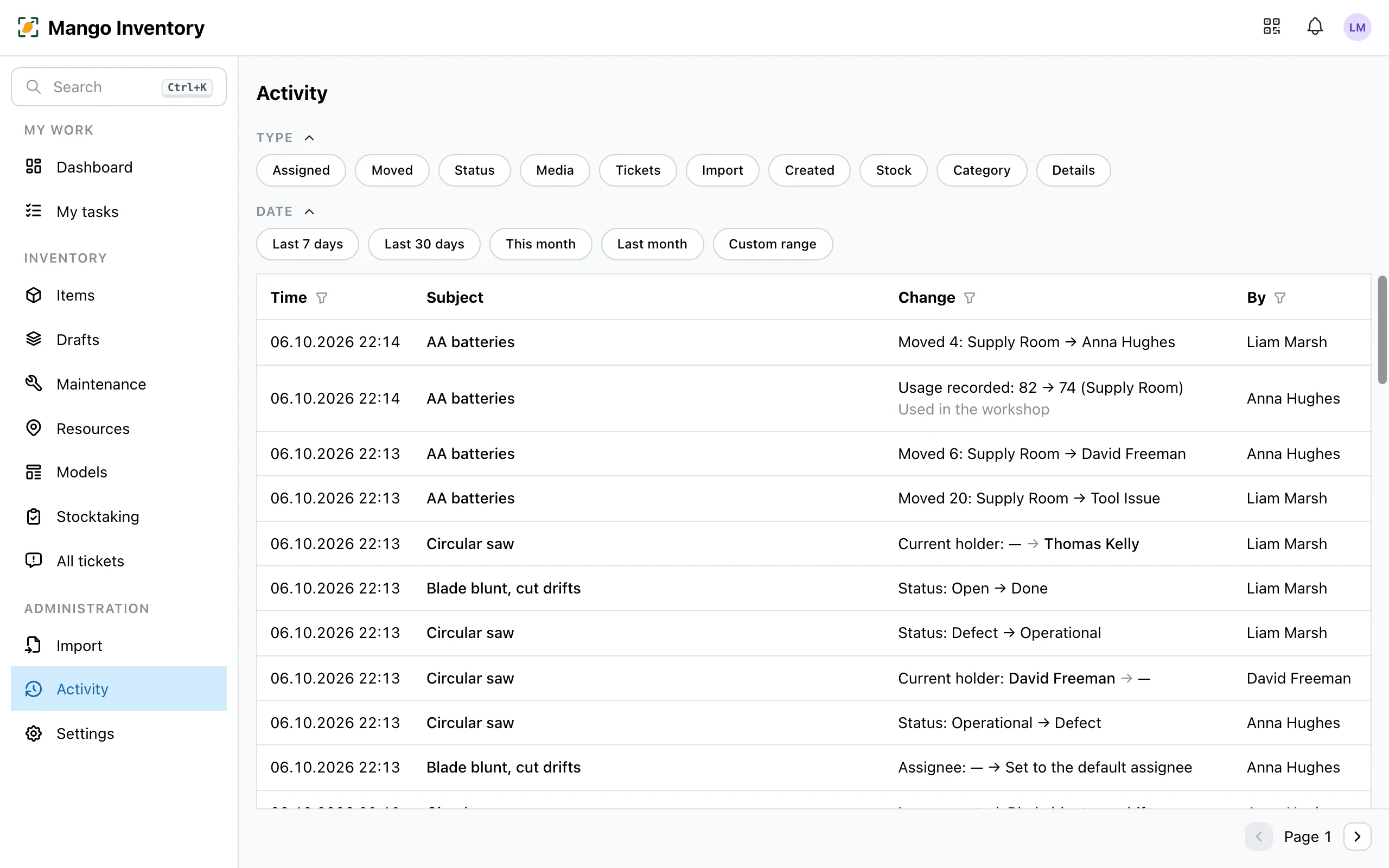Click the Activity history clock icon

click(34, 689)
